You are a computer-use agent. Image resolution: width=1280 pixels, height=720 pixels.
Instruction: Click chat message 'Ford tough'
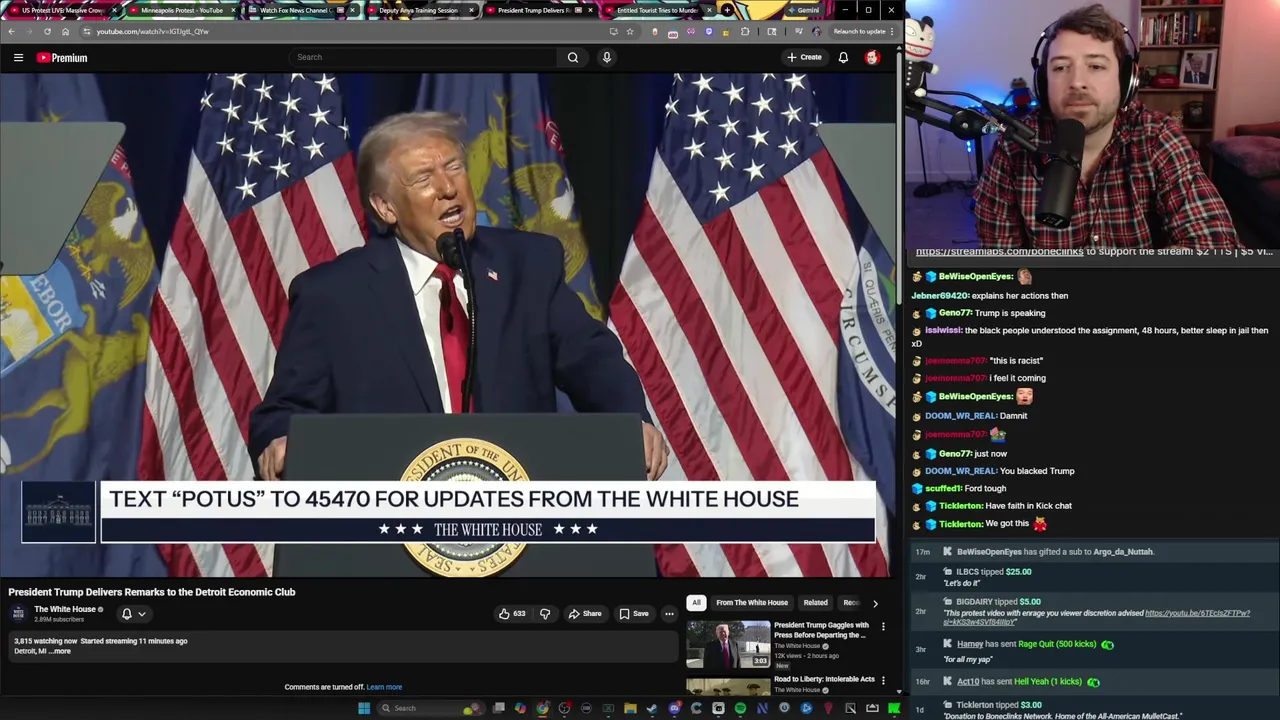pos(985,489)
